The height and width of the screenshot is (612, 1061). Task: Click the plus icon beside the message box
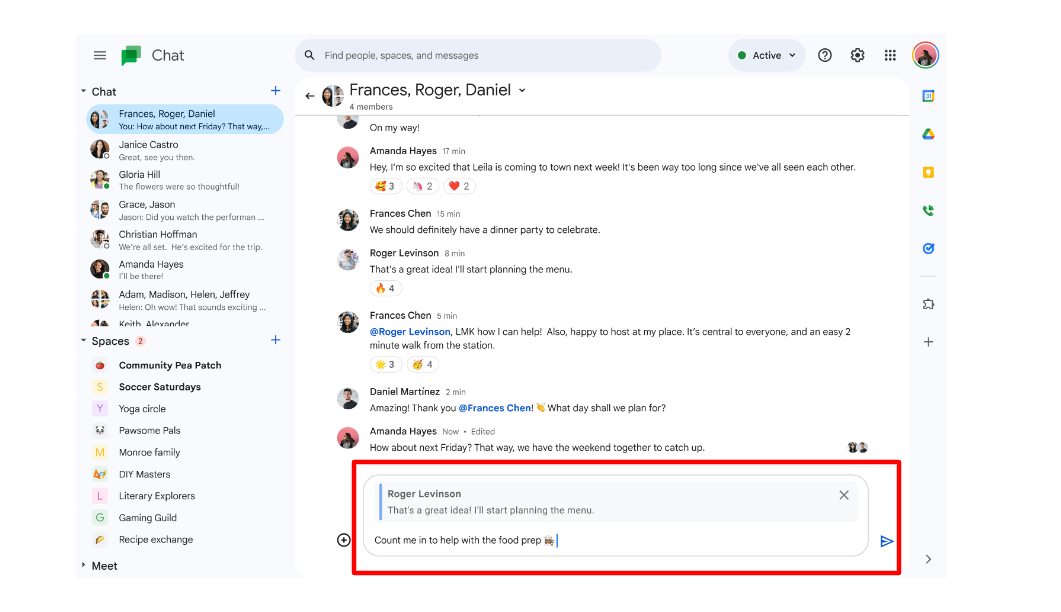[344, 540]
